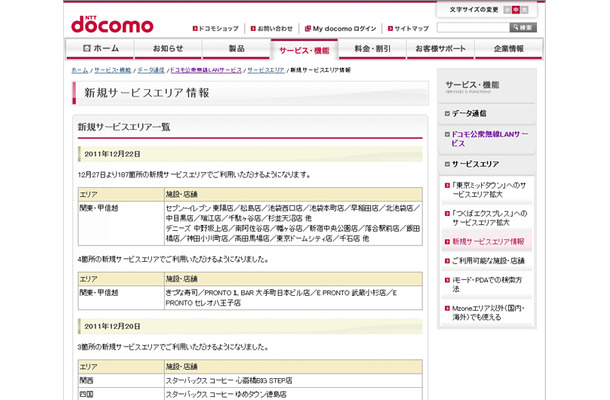Open the 製品 navigation tab
This screenshot has height=400, width=610.
tap(237, 49)
